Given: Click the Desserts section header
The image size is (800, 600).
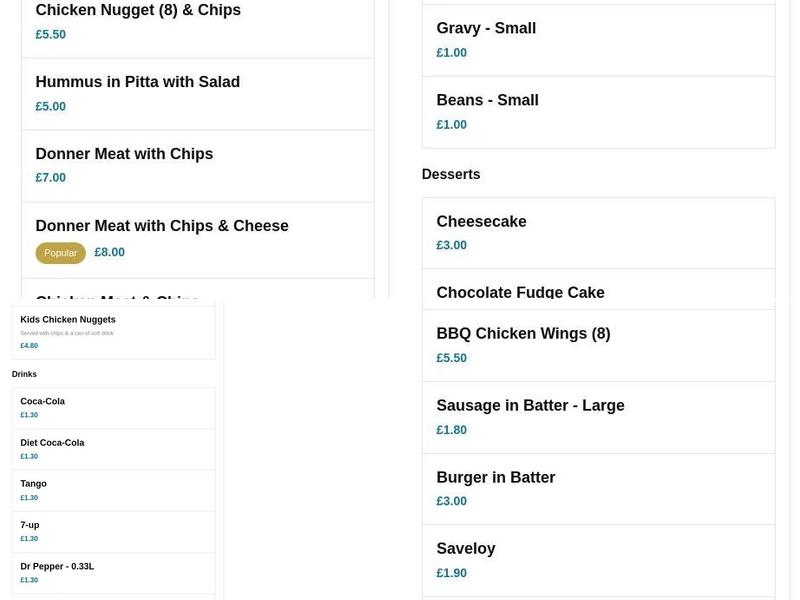Looking at the screenshot, I should [451, 173].
